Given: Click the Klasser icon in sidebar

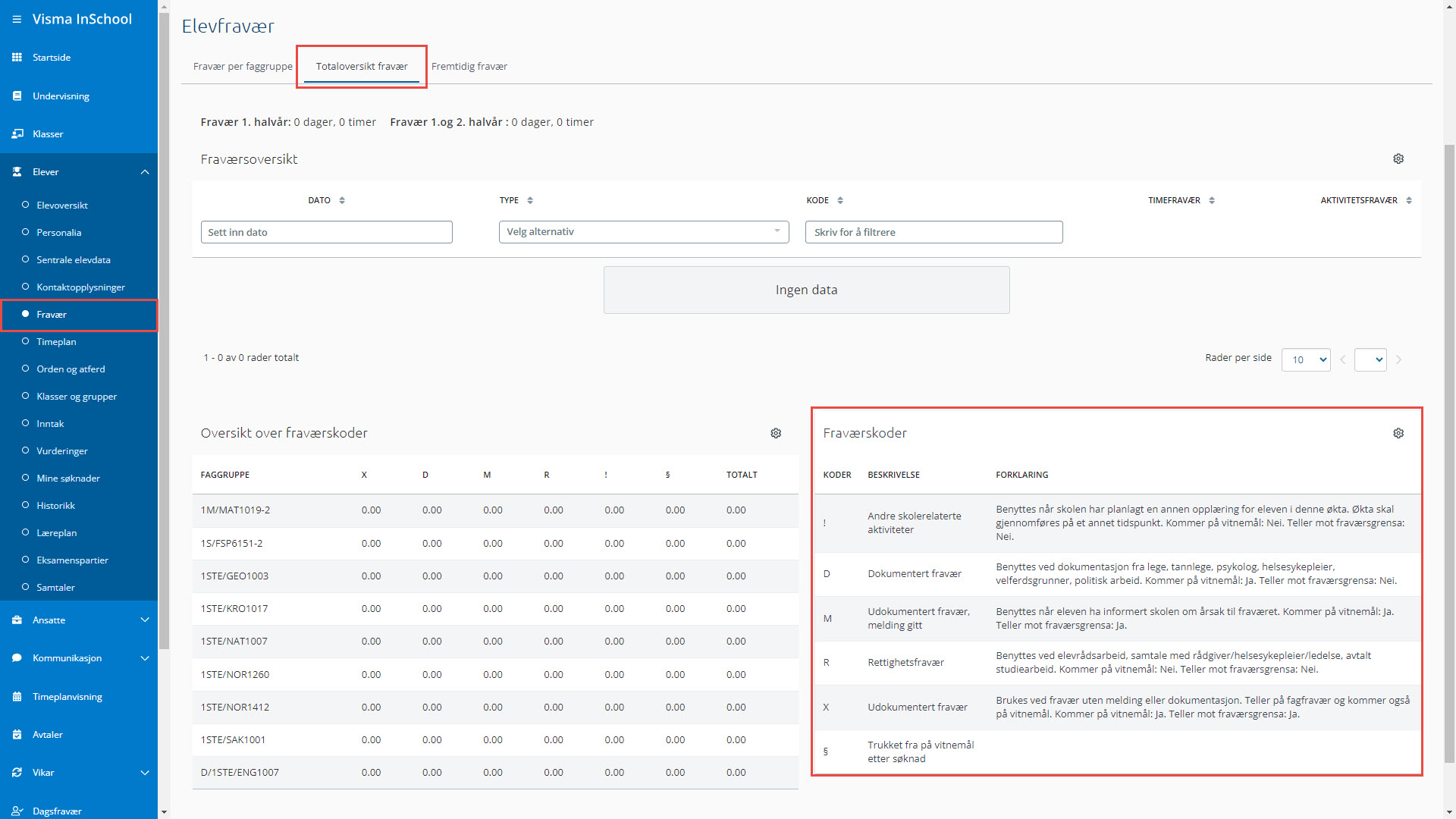Looking at the screenshot, I should 17,134.
